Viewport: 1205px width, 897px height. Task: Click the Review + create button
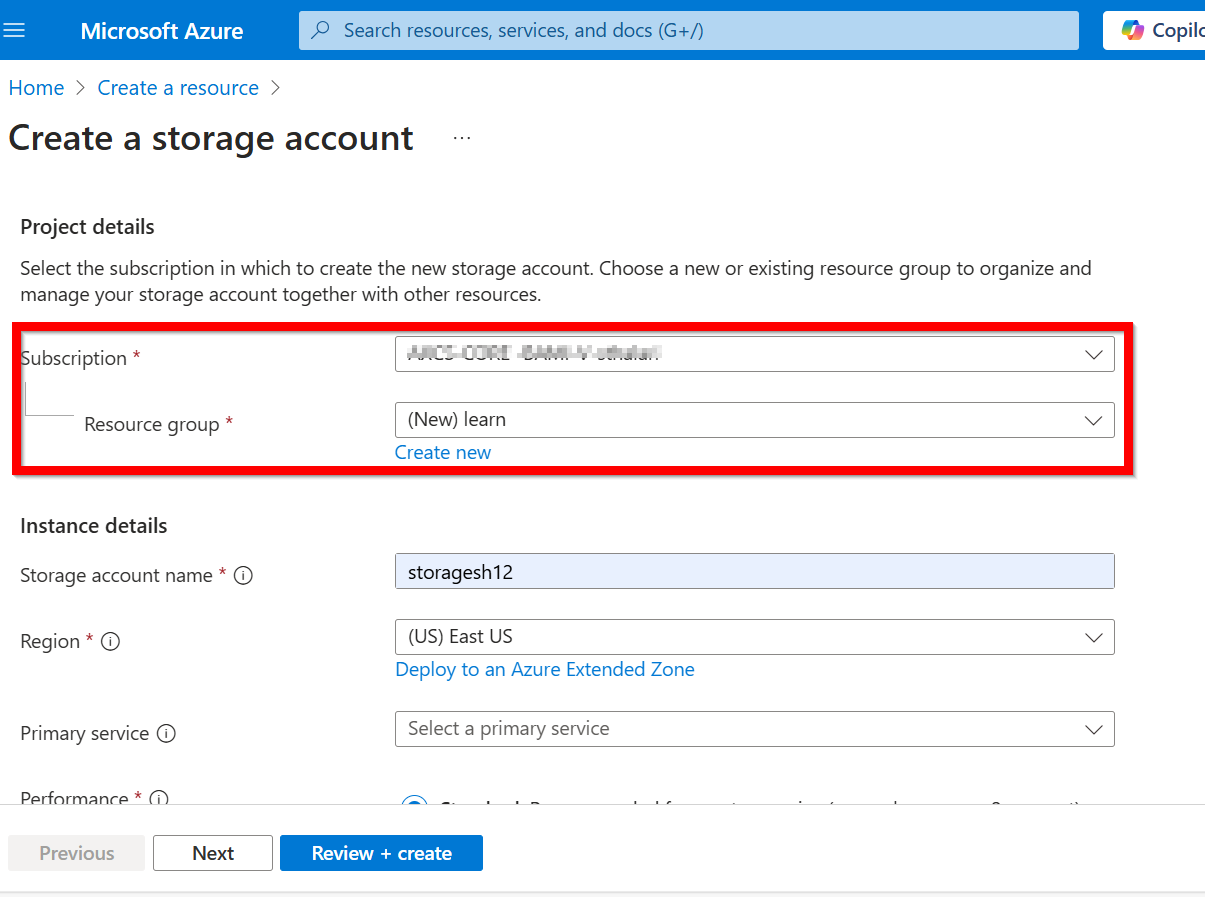[x=381, y=853]
